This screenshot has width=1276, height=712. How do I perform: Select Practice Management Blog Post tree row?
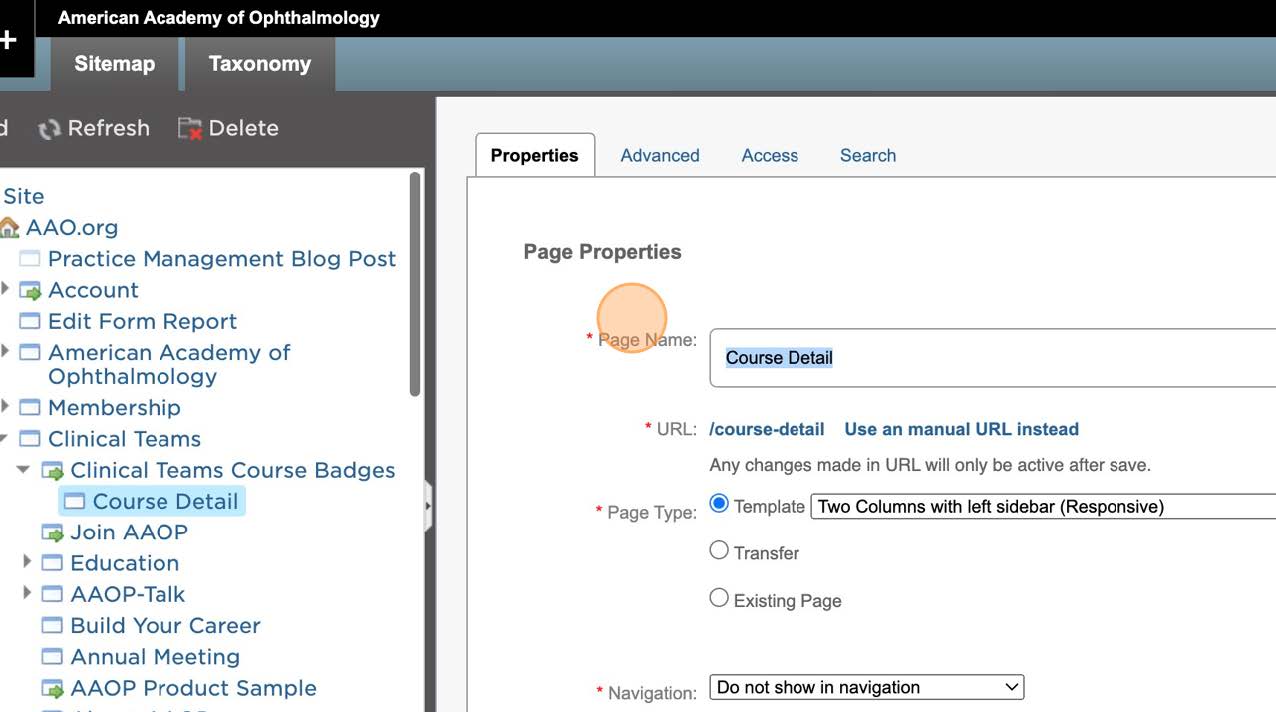222,259
